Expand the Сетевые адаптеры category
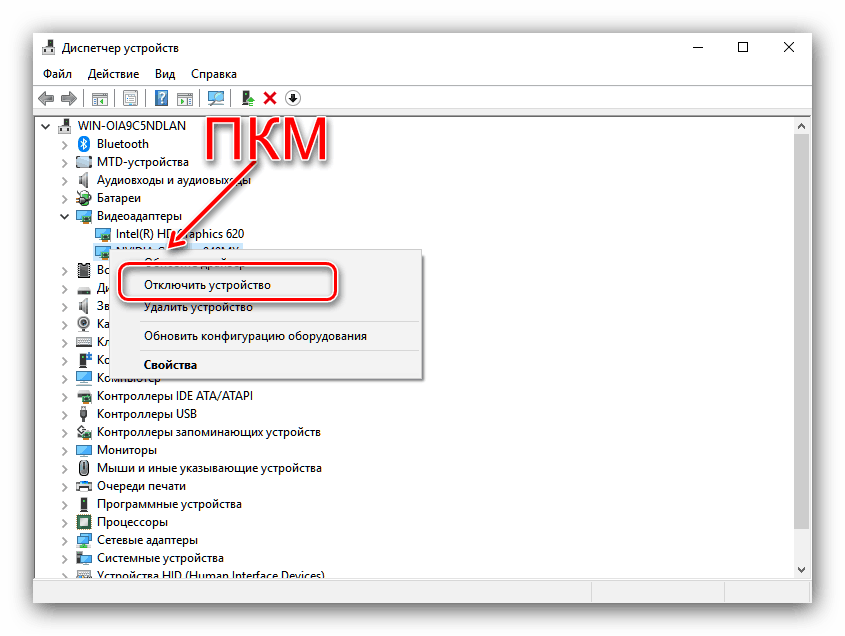Image resolution: width=845 pixels, height=636 pixels. (x=65, y=541)
